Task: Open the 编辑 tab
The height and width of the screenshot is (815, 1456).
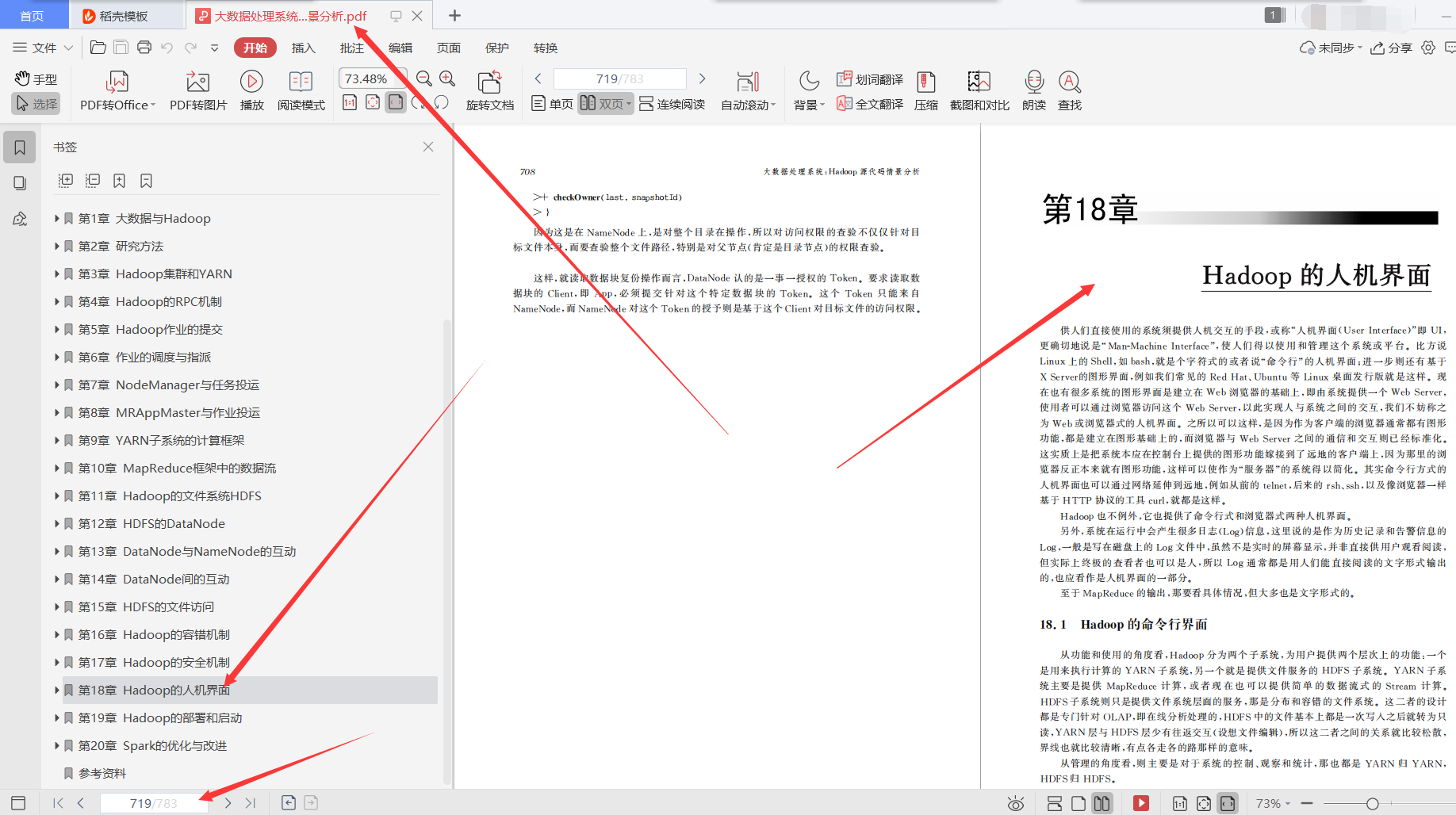Action: click(x=400, y=48)
